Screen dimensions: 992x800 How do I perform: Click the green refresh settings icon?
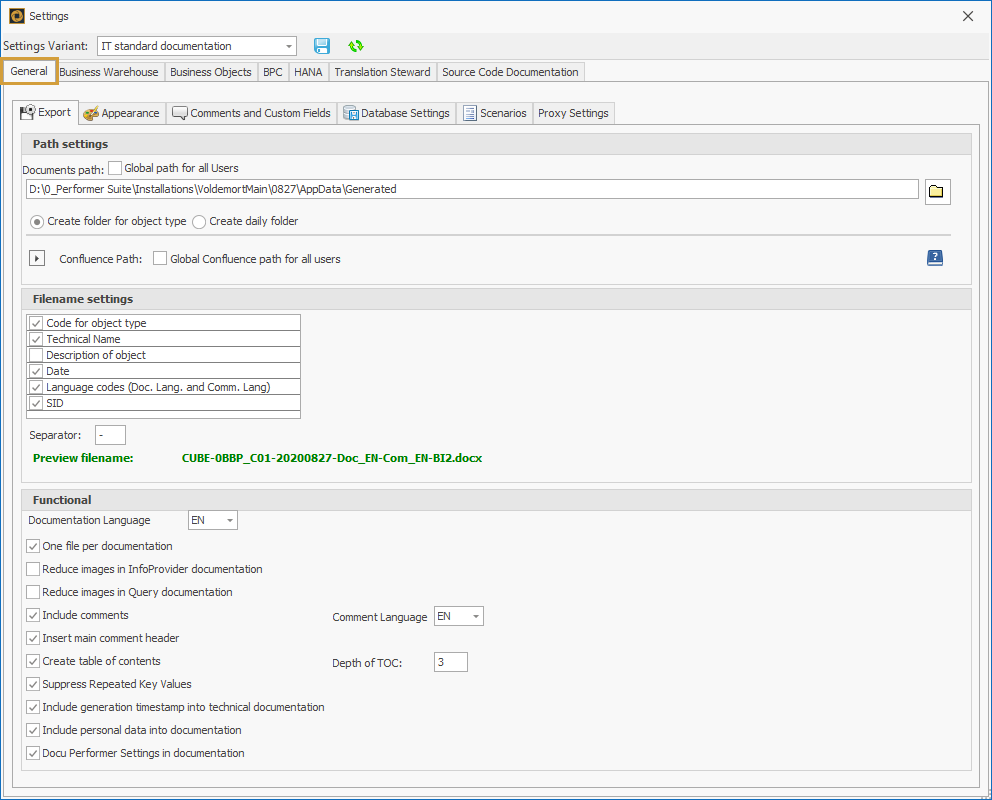pyautogui.click(x=355, y=46)
